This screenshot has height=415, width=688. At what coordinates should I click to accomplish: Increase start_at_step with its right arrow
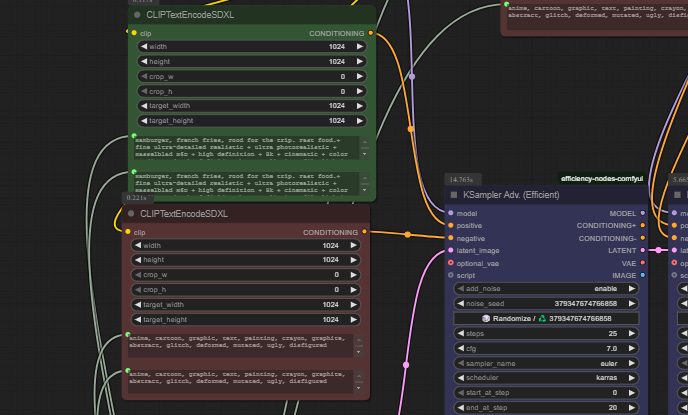click(x=632, y=393)
